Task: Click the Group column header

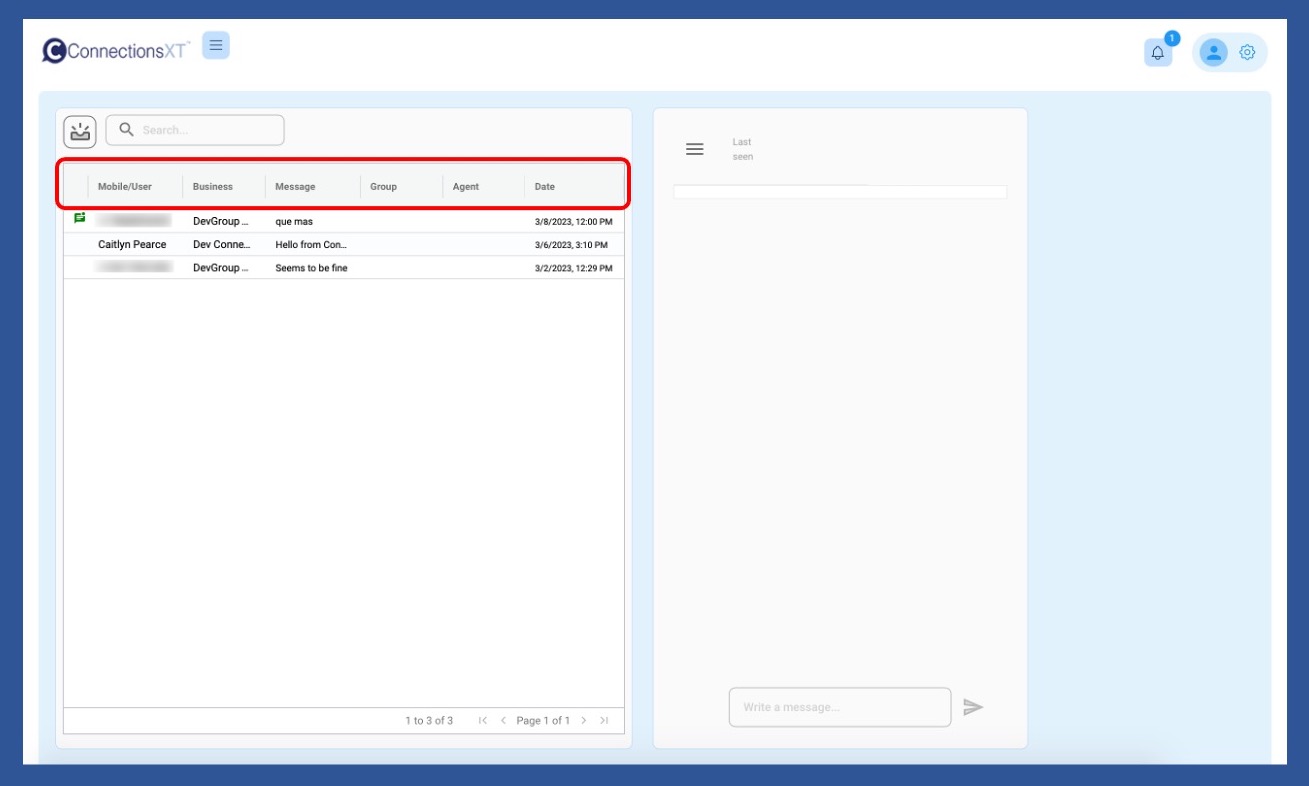Action: pos(384,187)
